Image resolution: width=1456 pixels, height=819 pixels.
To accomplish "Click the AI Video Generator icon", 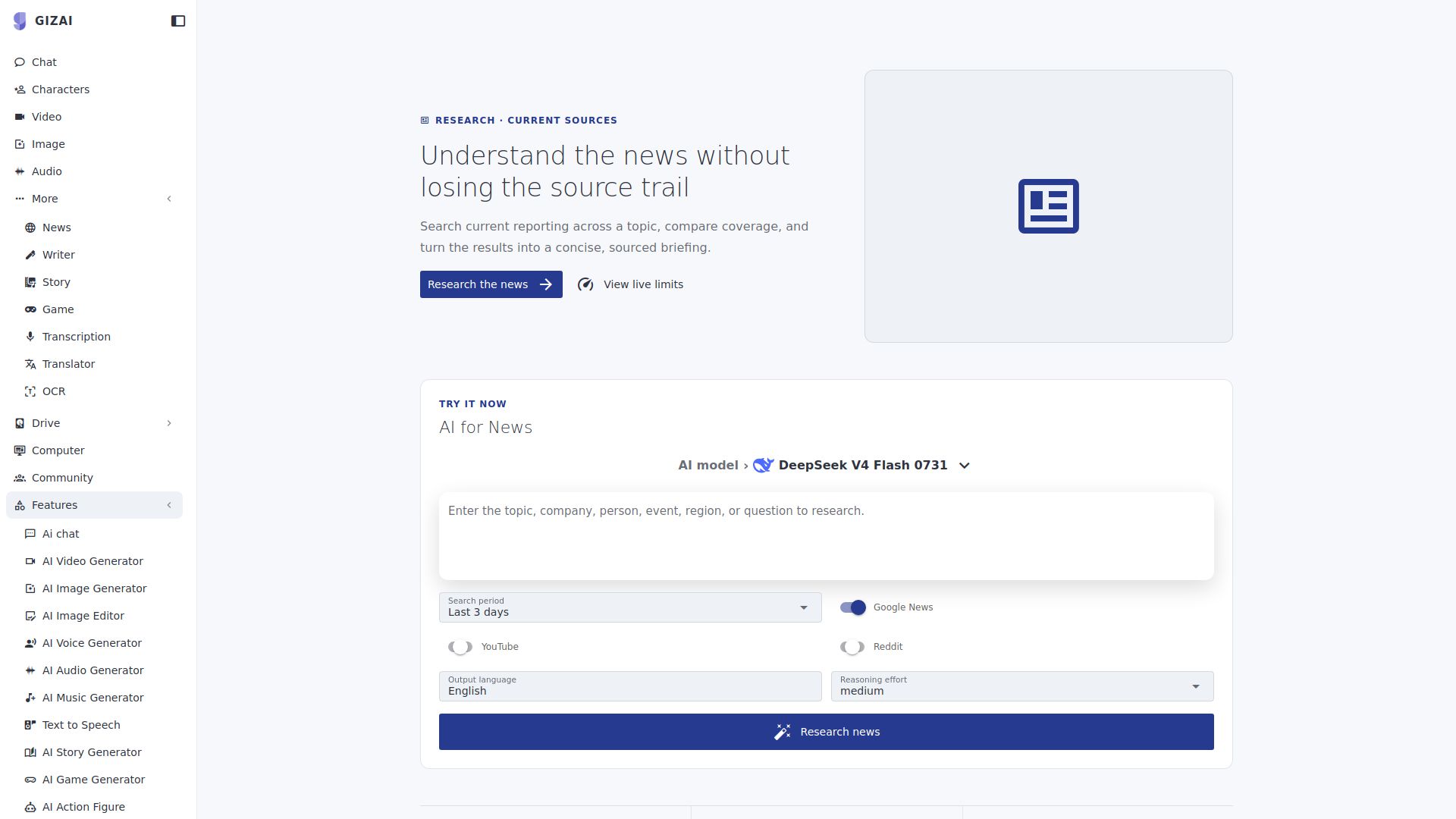I will [30, 561].
